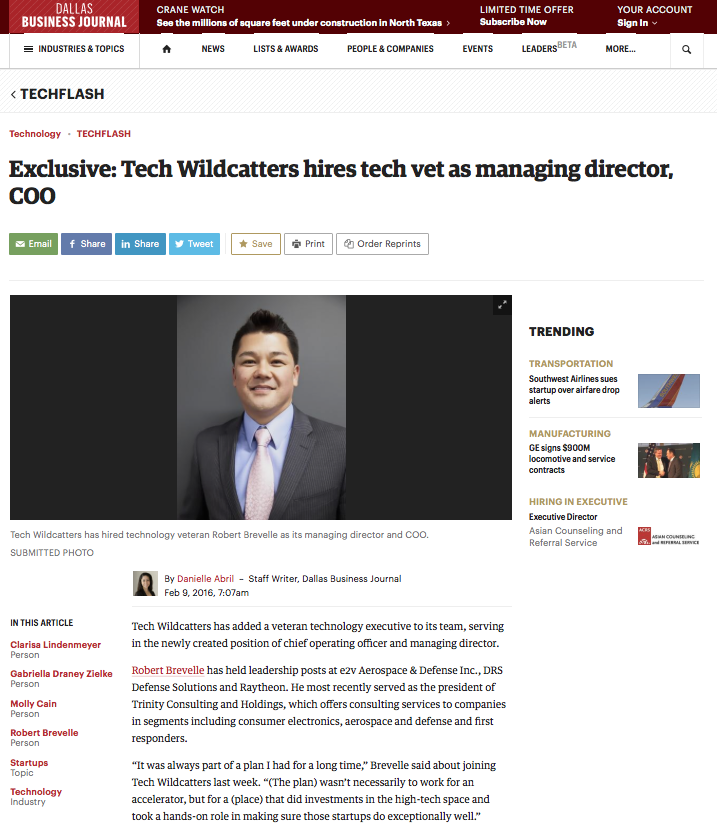
Task: Expand the Sign In account dropdown
Action: [637, 23]
